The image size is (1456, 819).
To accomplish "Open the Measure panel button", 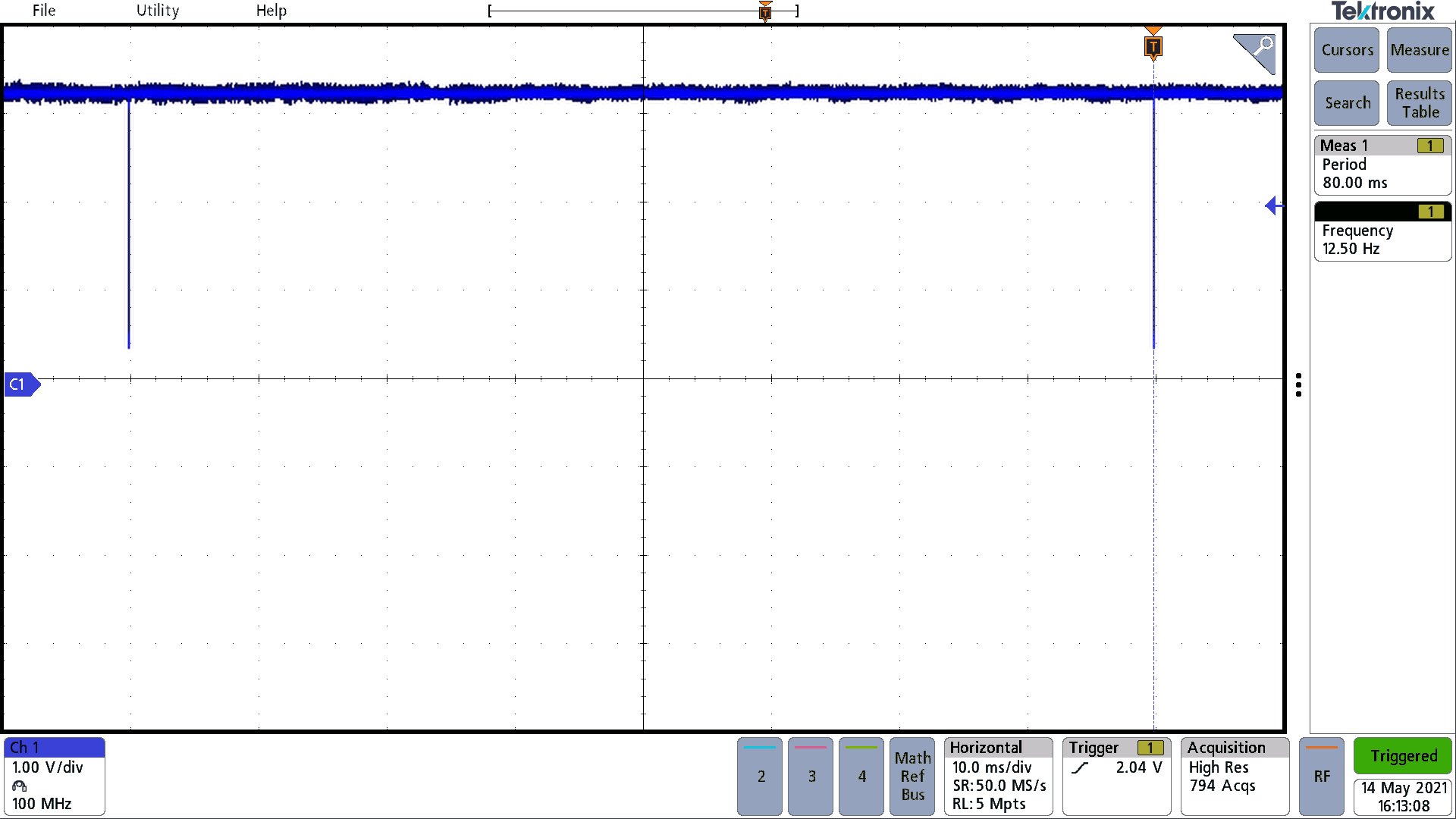I will [1419, 50].
